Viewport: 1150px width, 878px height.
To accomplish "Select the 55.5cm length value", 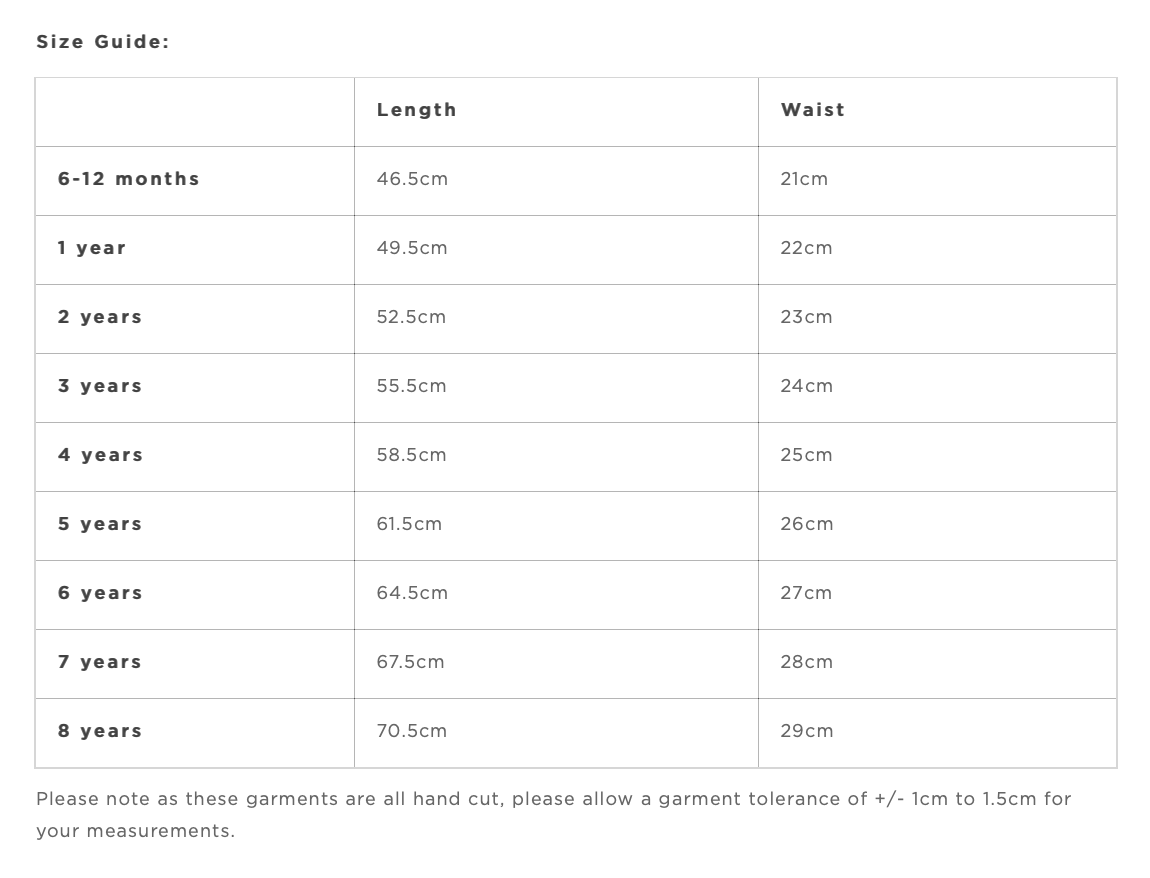I will (412, 386).
